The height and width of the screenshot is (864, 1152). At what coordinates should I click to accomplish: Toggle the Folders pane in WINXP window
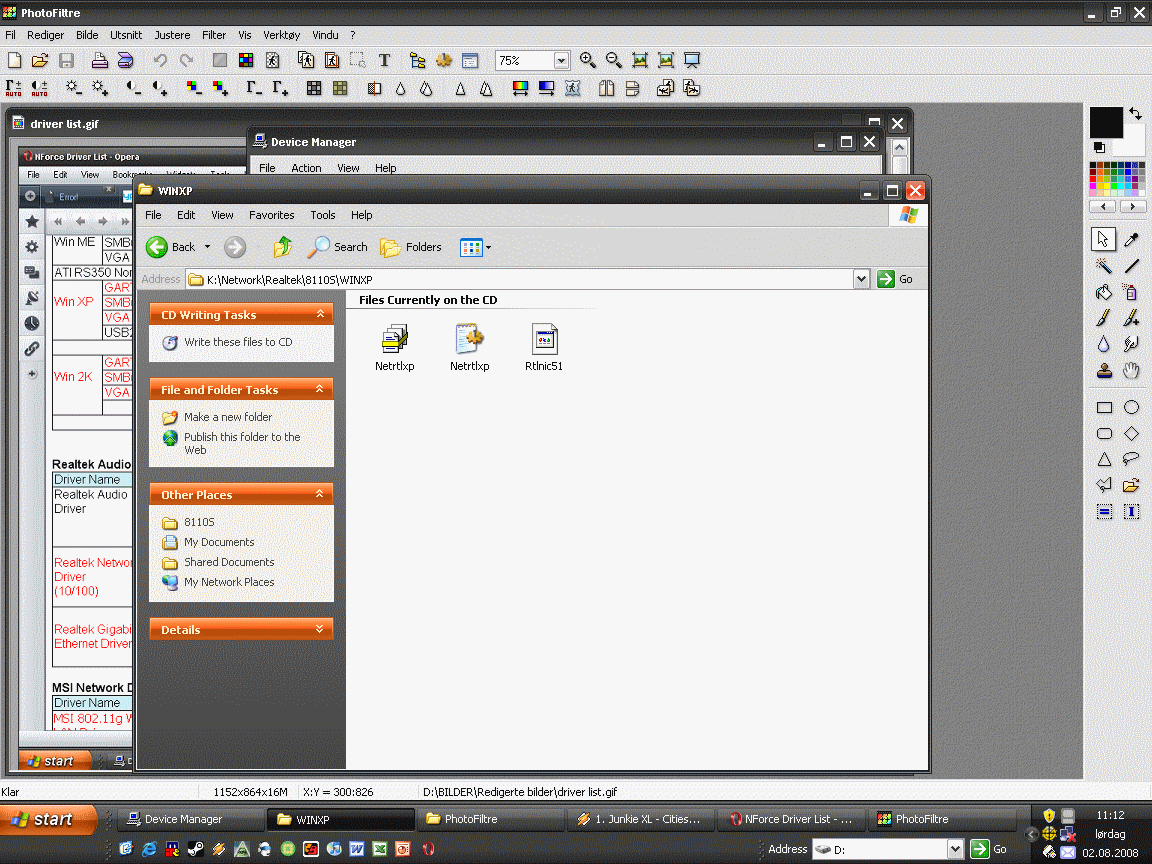(x=411, y=247)
